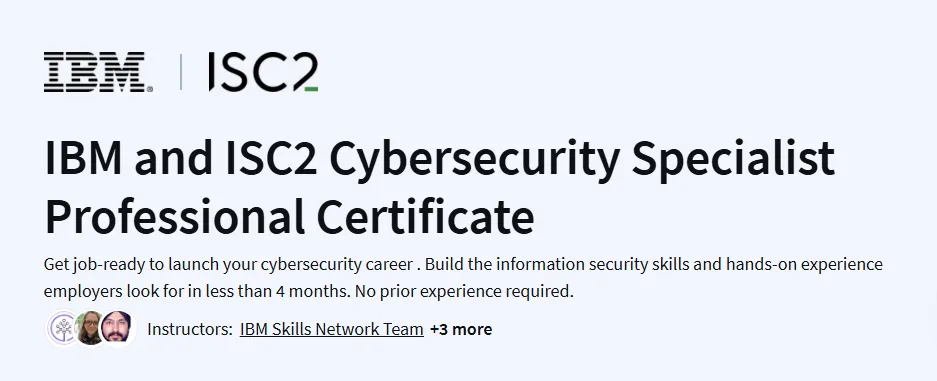Show the +3 more instructors
Viewport: 937px width, 381px height.
pyautogui.click(x=461, y=329)
